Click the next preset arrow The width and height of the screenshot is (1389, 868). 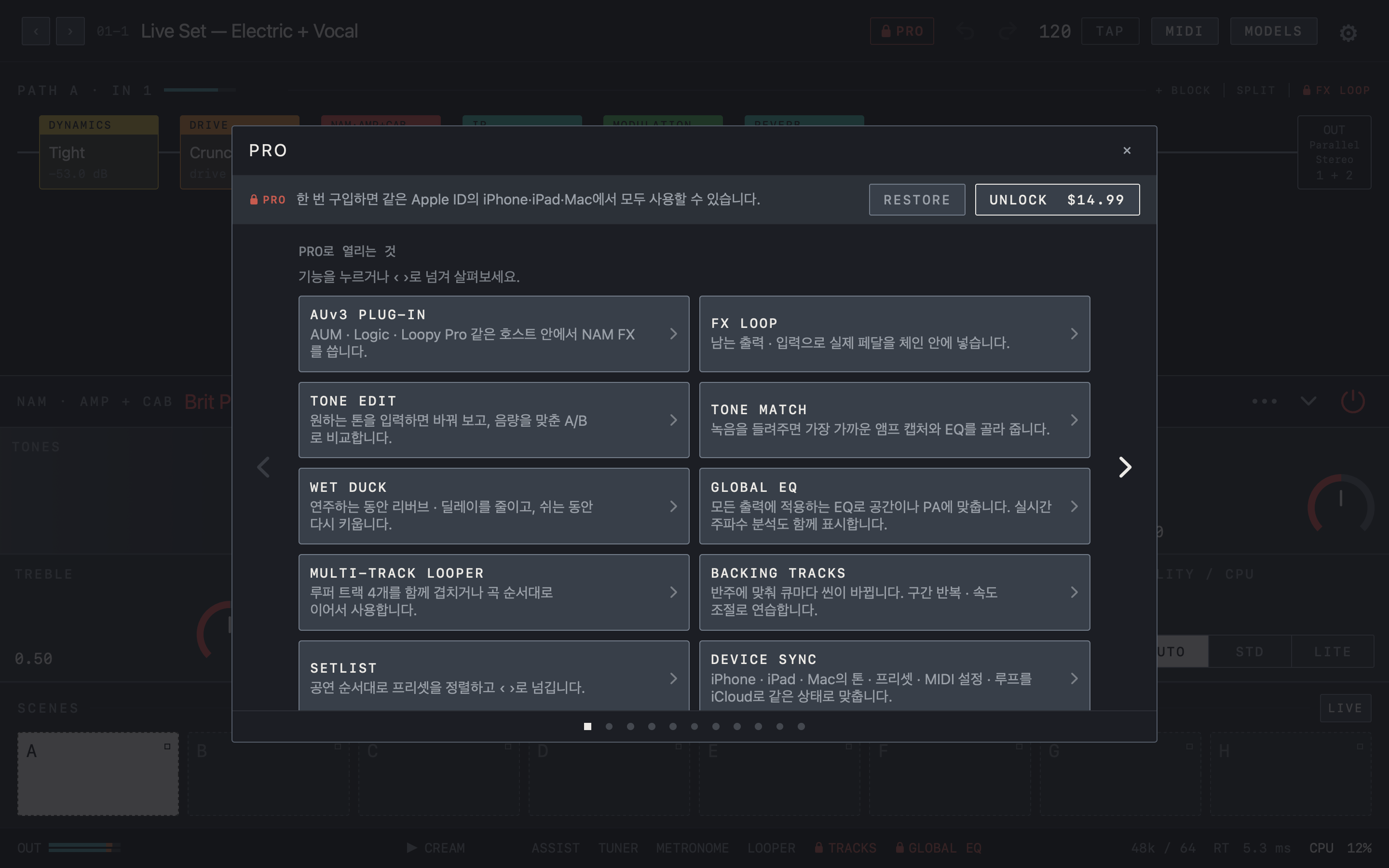pyautogui.click(x=70, y=31)
